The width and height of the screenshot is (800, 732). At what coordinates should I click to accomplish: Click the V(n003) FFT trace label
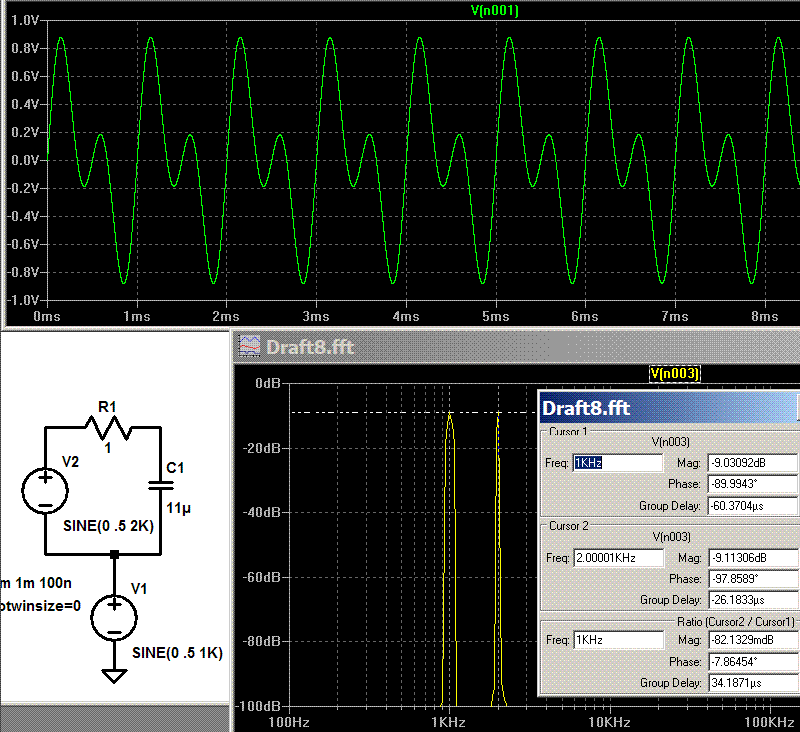674,373
